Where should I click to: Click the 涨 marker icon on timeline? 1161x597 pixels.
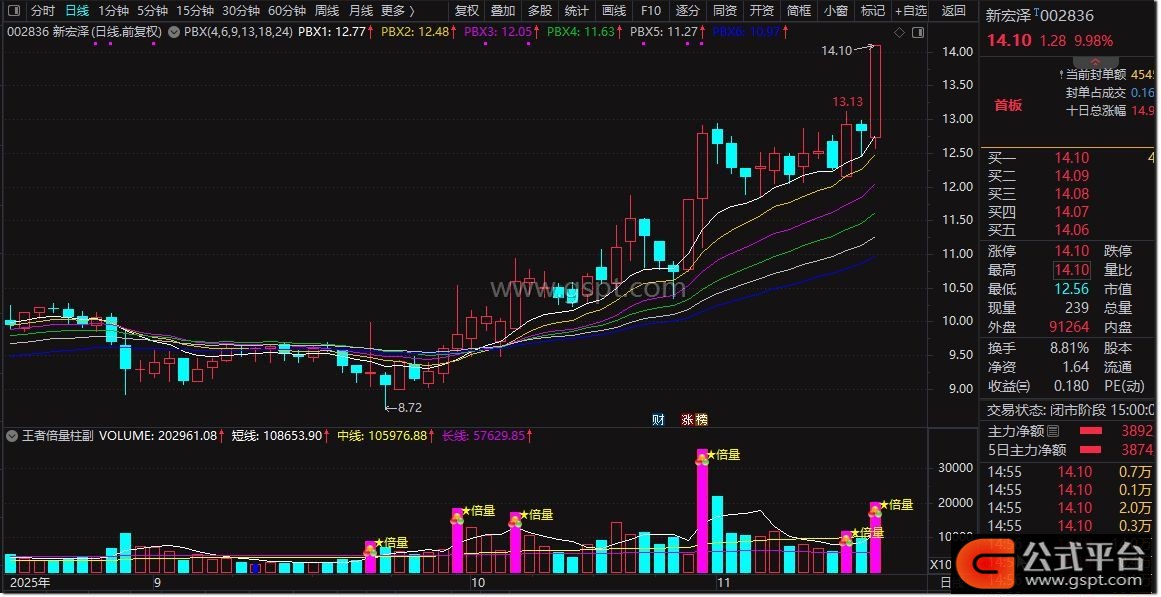[687, 420]
